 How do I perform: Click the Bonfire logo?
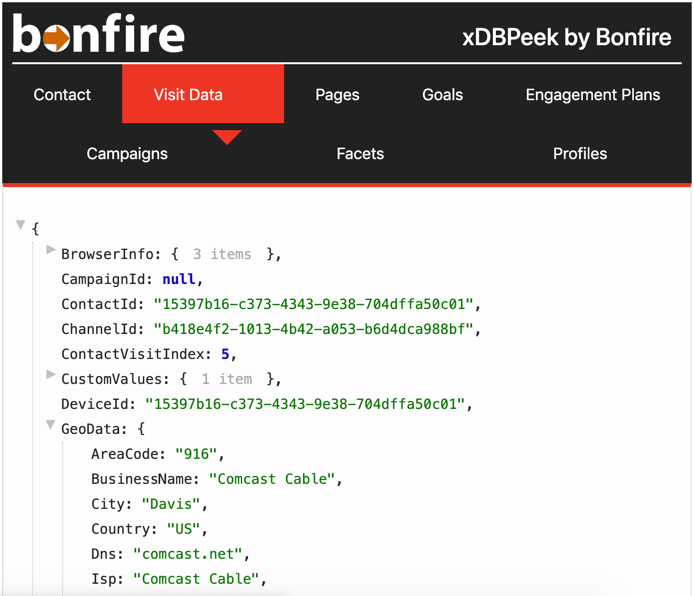click(98, 33)
